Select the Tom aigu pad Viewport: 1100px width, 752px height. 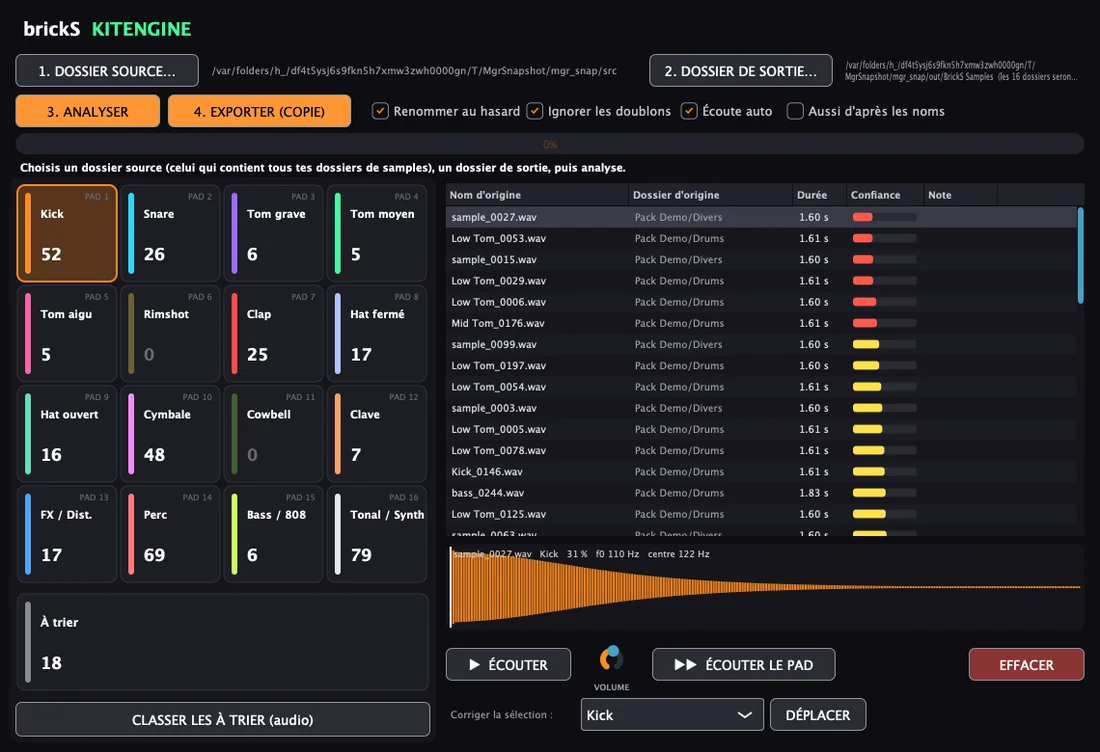67,334
